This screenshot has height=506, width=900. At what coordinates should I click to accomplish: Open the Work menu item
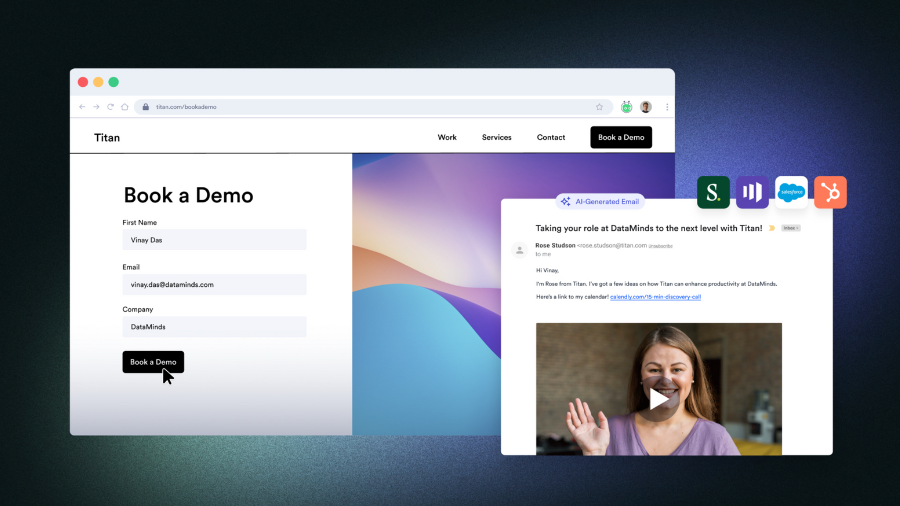click(447, 137)
